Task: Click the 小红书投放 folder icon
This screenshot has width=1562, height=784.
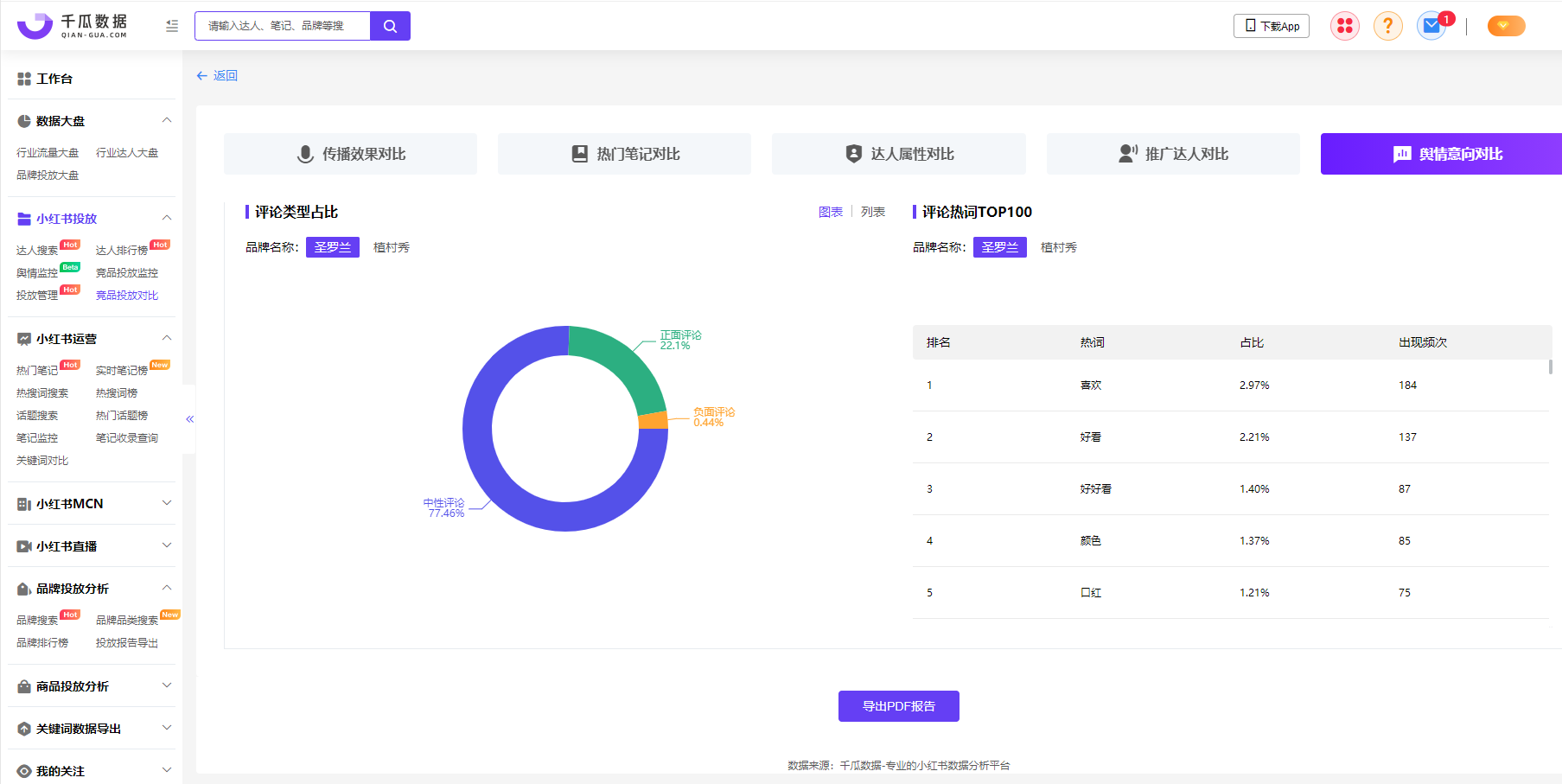Action: click(x=24, y=219)
